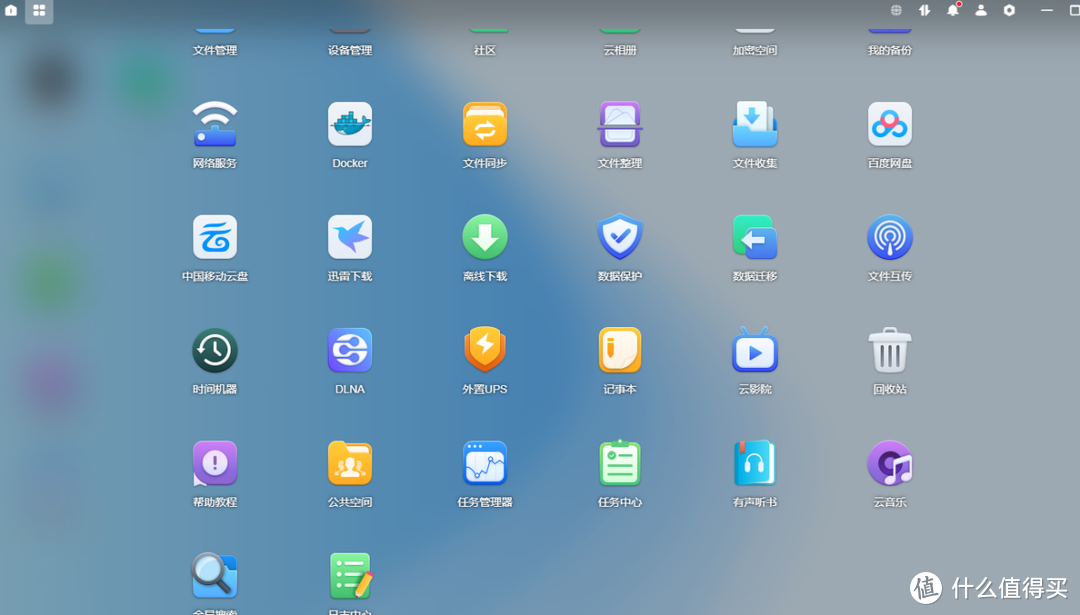Click the 加密空间 label
Viewport: 1080px width, 615px height.
pos(755,50)
